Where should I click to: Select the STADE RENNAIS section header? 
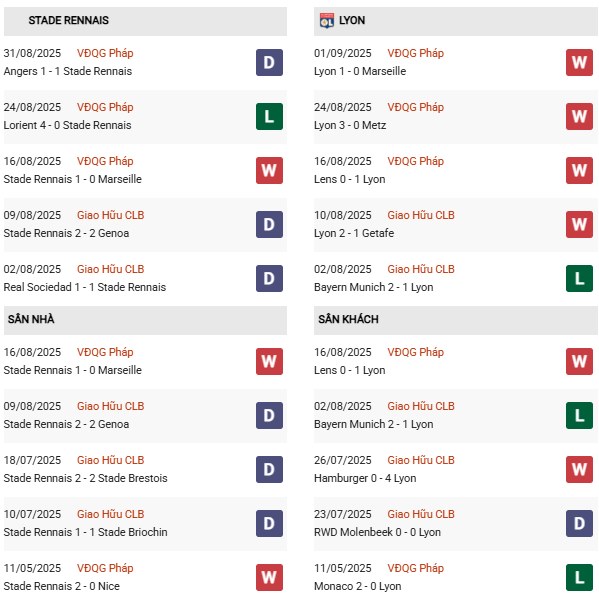145,21
